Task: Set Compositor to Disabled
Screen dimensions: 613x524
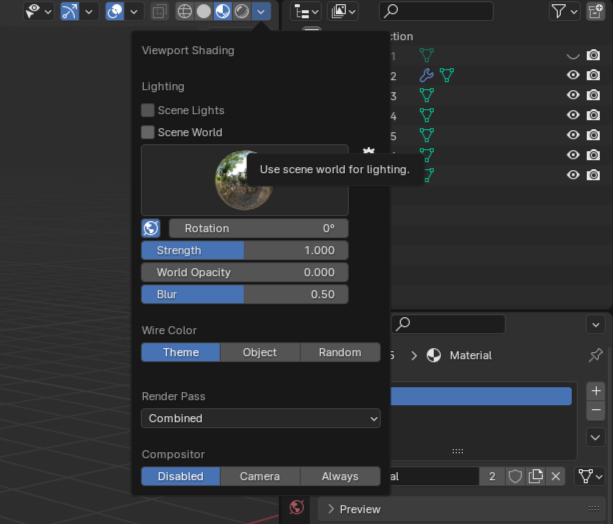Action: click(x=181, y=476)
